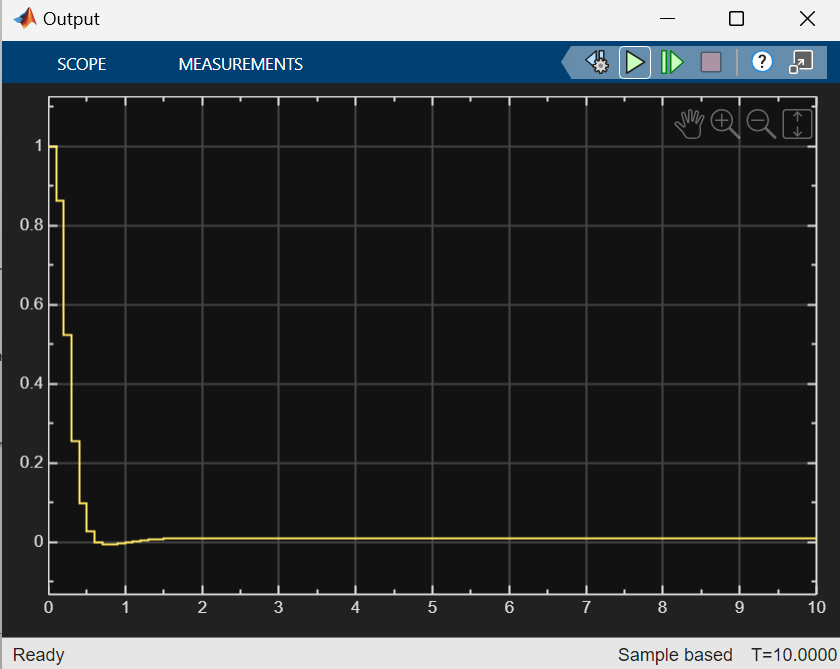Image resolution: width=840 pixels, height=669 pixels.
Task: Run the simulation with the Run icon
Action: click(x=634, y=61)
